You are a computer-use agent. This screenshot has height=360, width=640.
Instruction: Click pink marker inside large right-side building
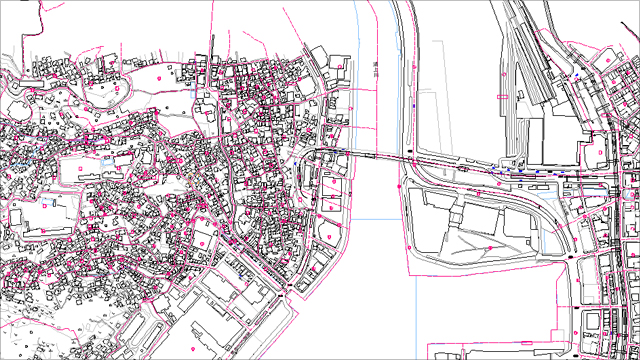click(x=600, y=152)
